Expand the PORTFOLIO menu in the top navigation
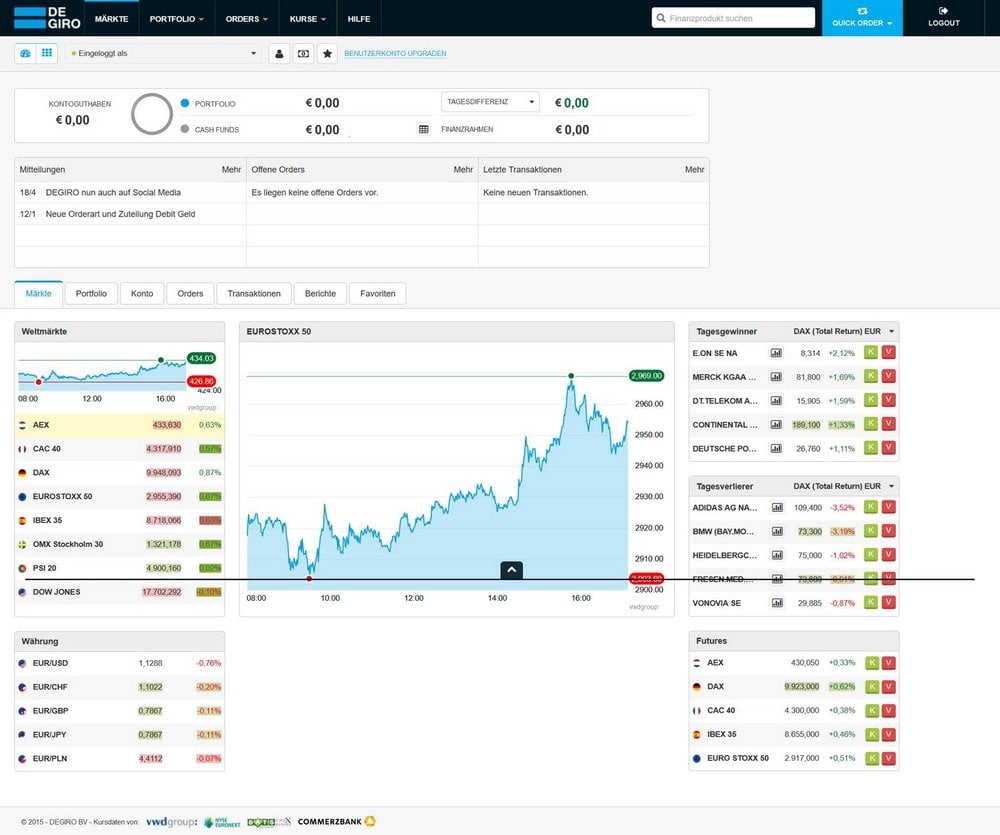 coord(177,19)
